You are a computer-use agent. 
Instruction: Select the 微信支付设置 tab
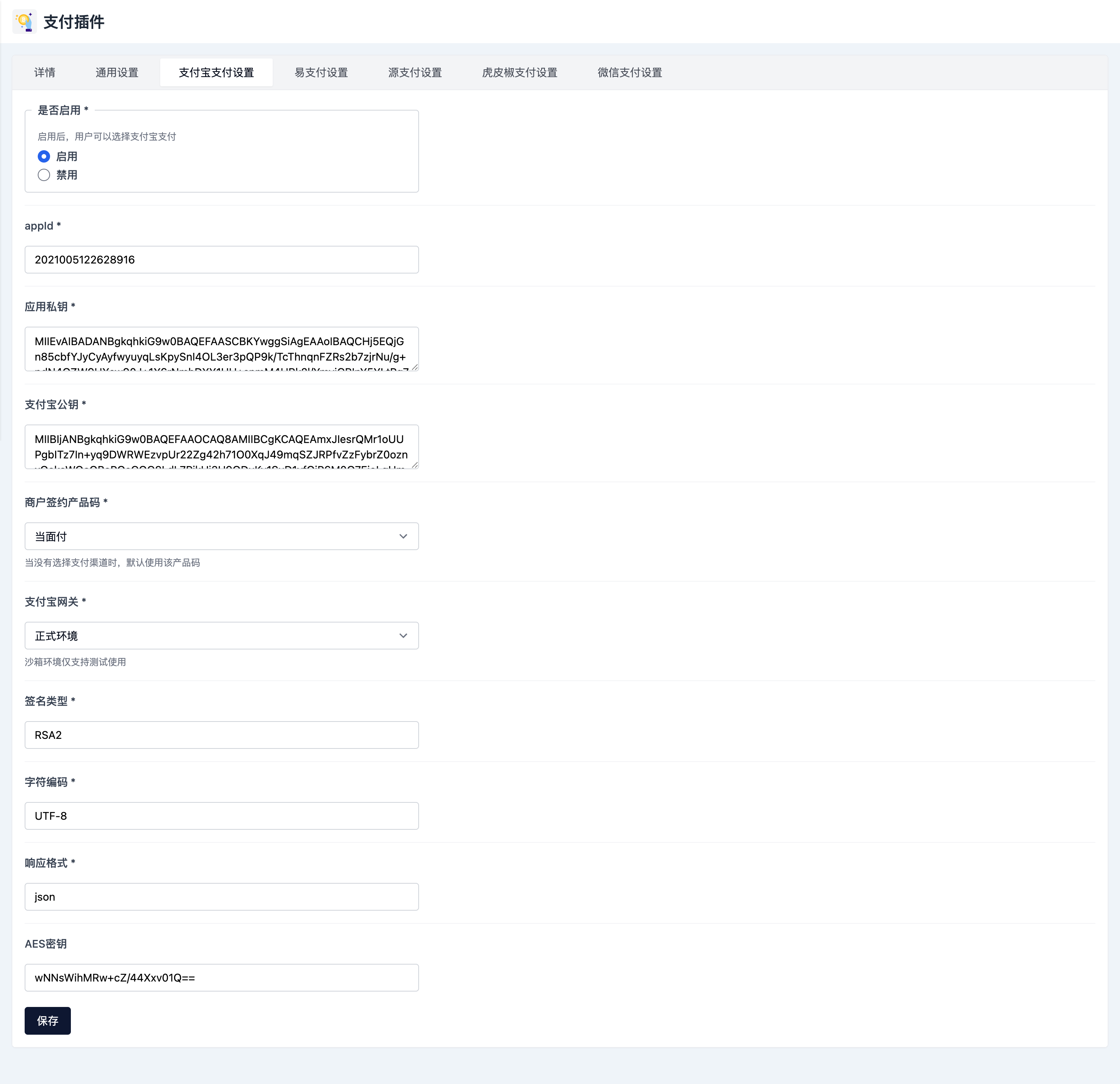click(x=629, y=72)
